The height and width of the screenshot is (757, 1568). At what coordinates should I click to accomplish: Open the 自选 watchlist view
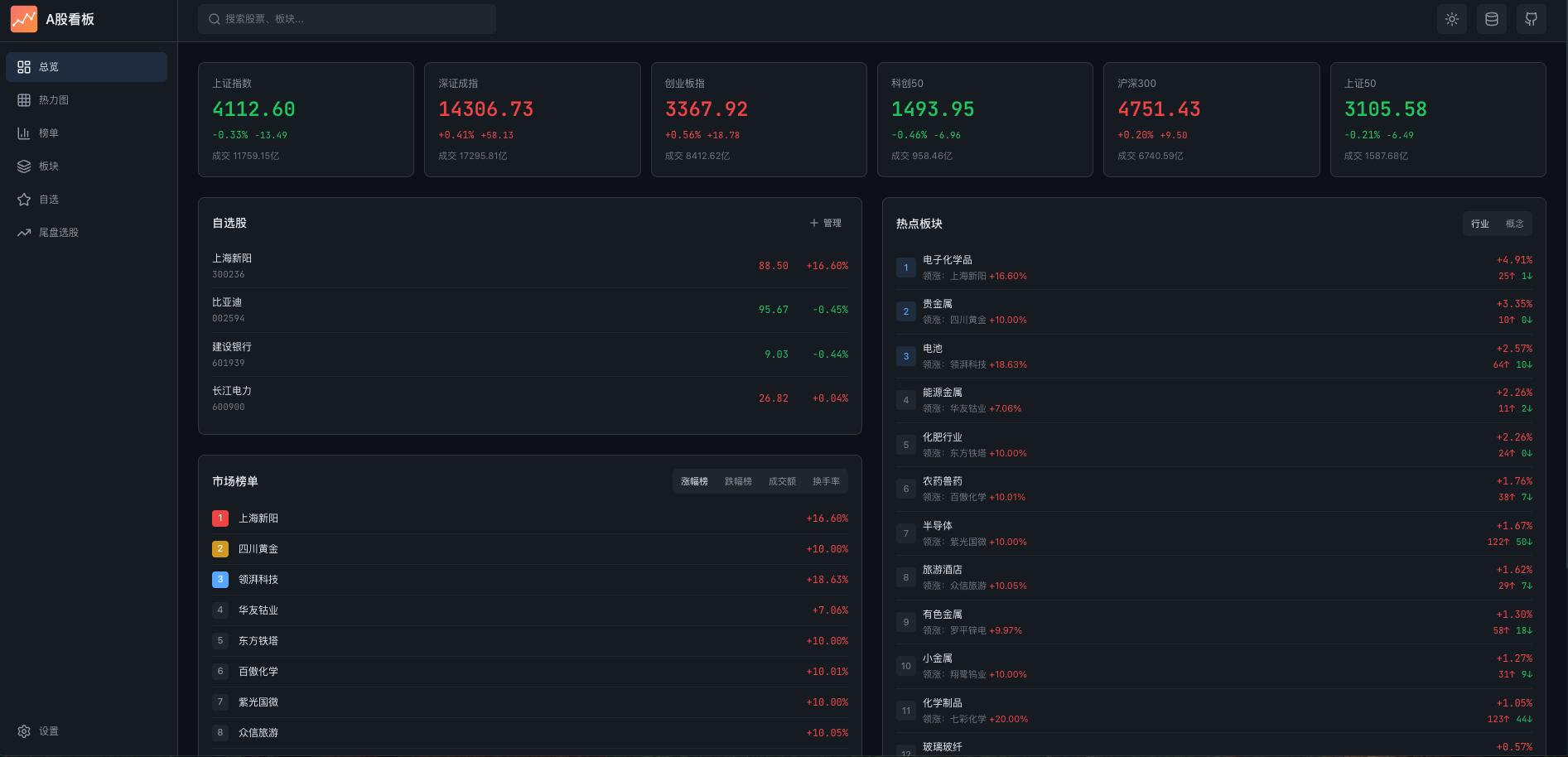[48, 199]
